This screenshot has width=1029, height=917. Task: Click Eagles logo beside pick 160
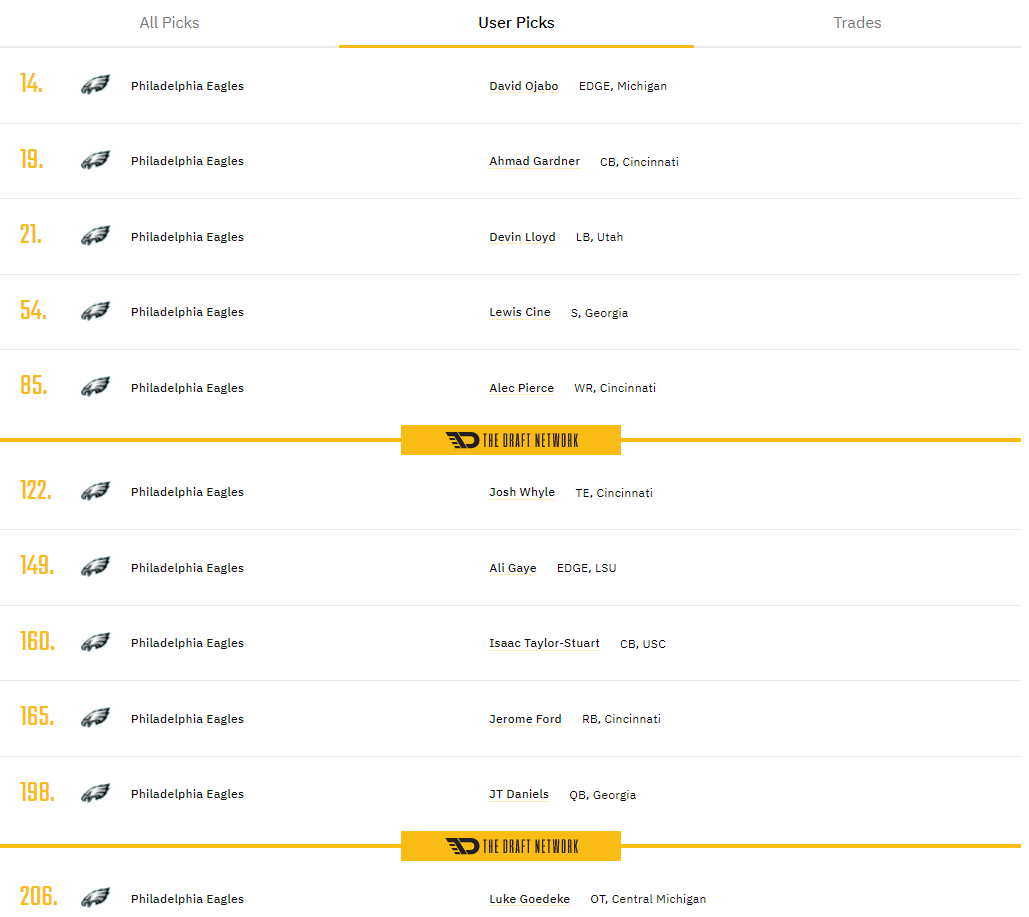coord(95,643)
